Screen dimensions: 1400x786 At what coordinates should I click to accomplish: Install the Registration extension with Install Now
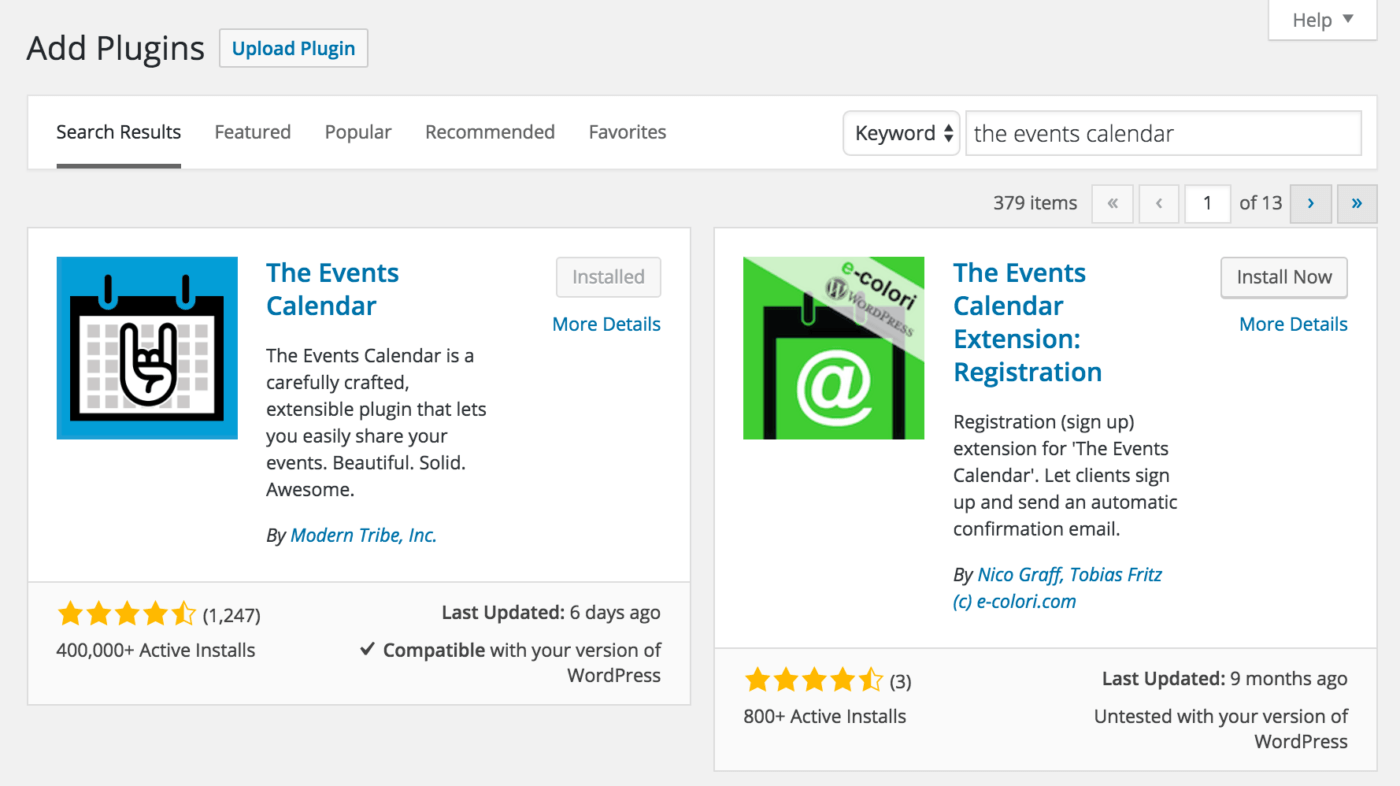(1283, 277)
